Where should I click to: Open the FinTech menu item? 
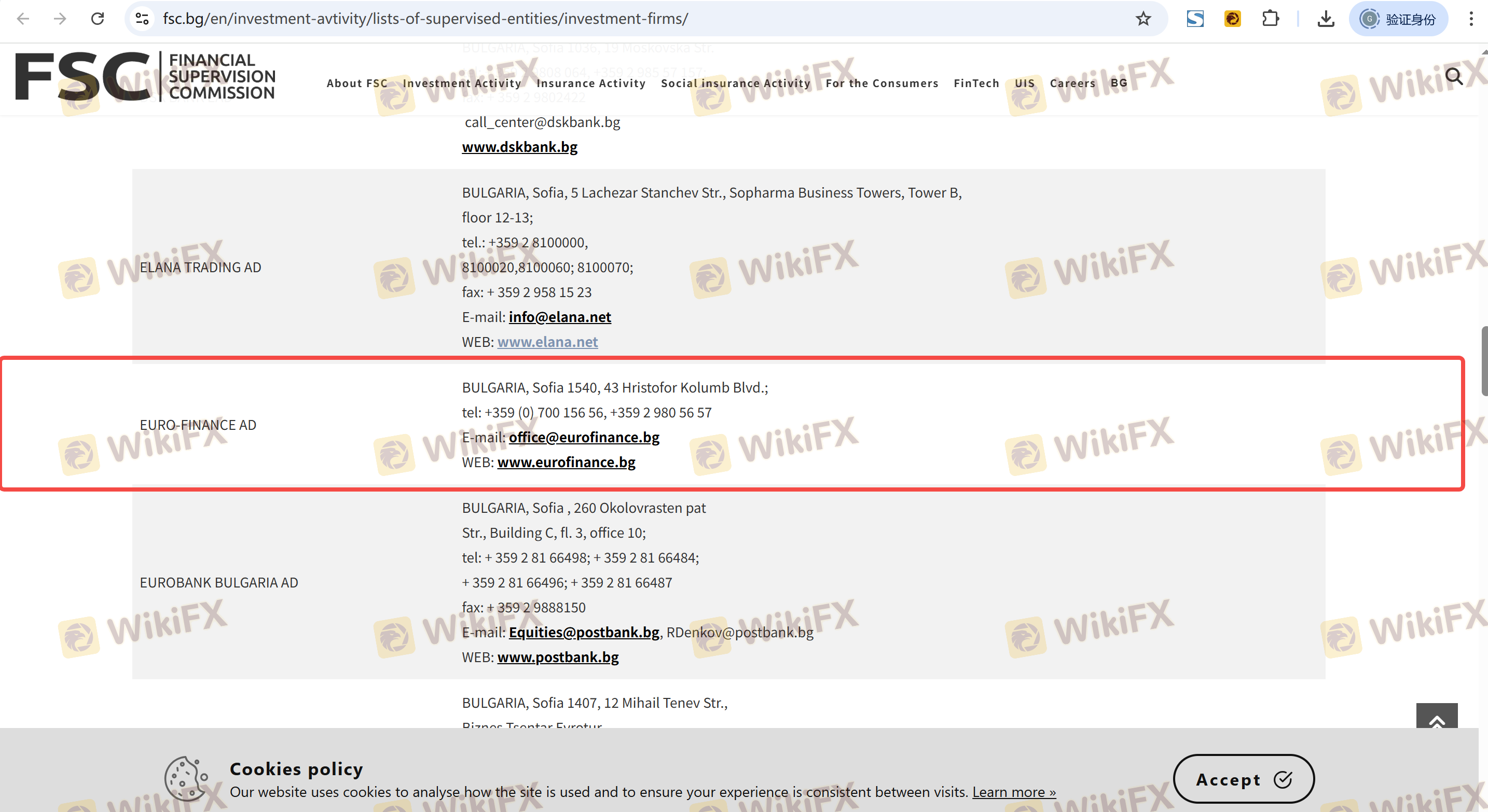(x=976, y=83)
